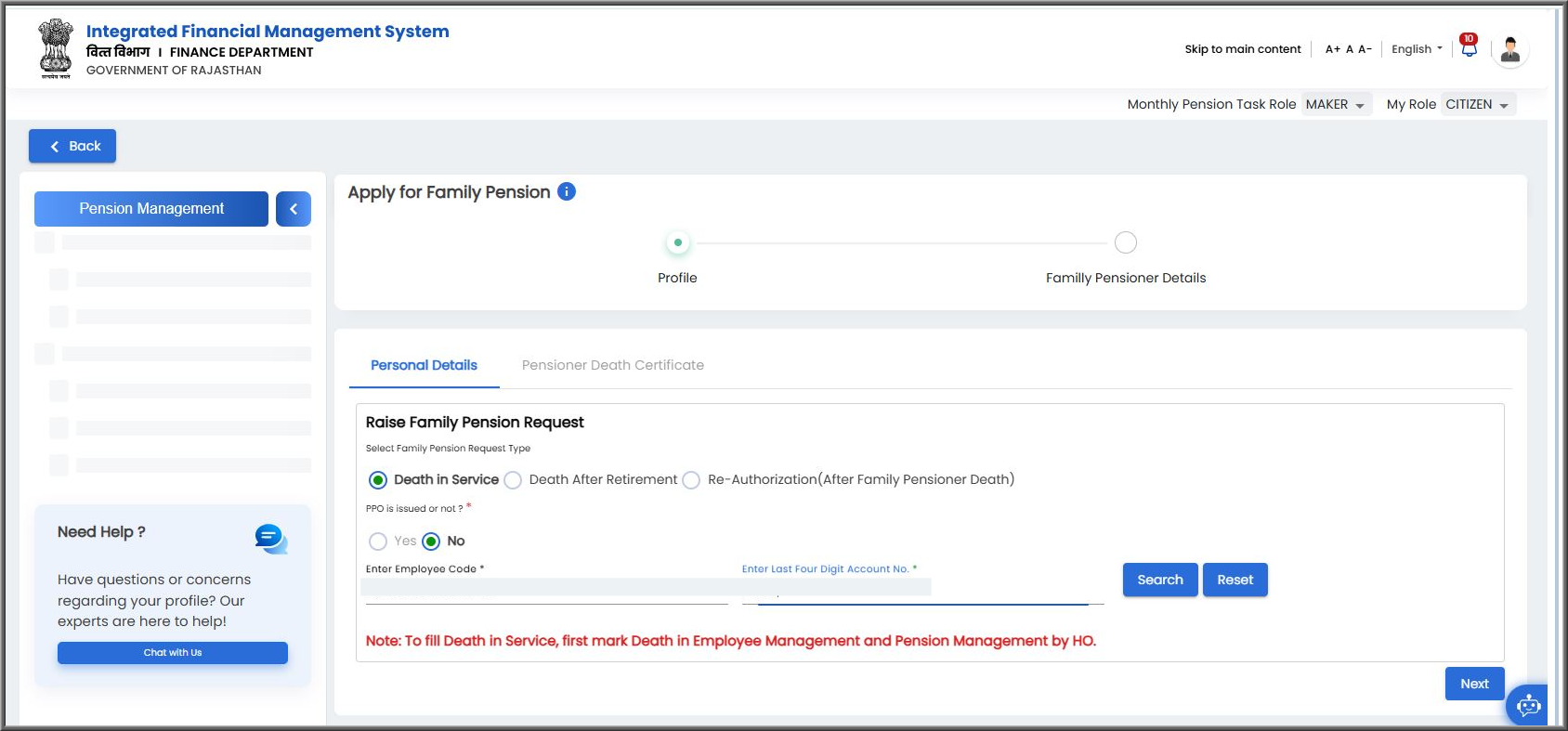The height and width of the screenshot is (731, 1568).
Task: Open the chatbot assistant icon
Action: [x=1527, y=706]
